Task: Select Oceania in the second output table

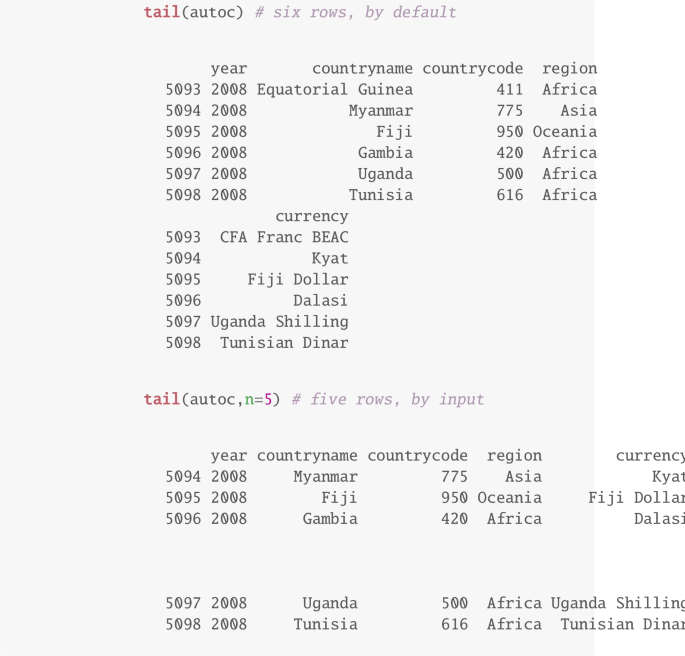Action: coord(509,498)
